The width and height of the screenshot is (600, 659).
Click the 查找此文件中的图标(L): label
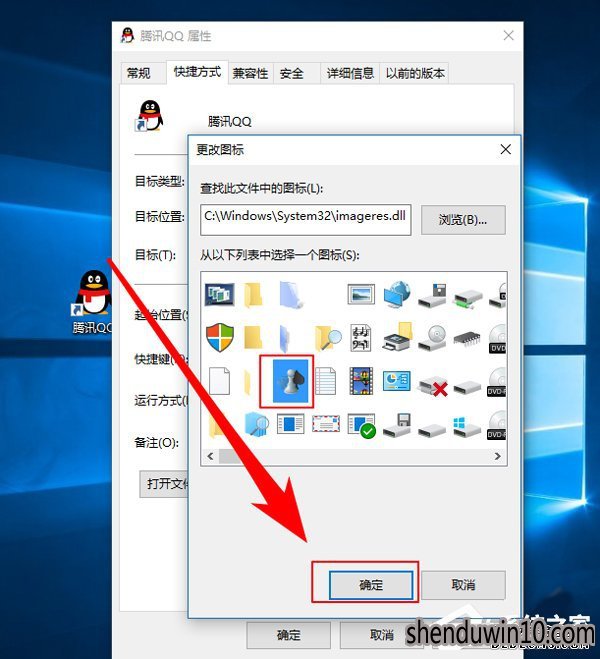click(x=261, y=188)
